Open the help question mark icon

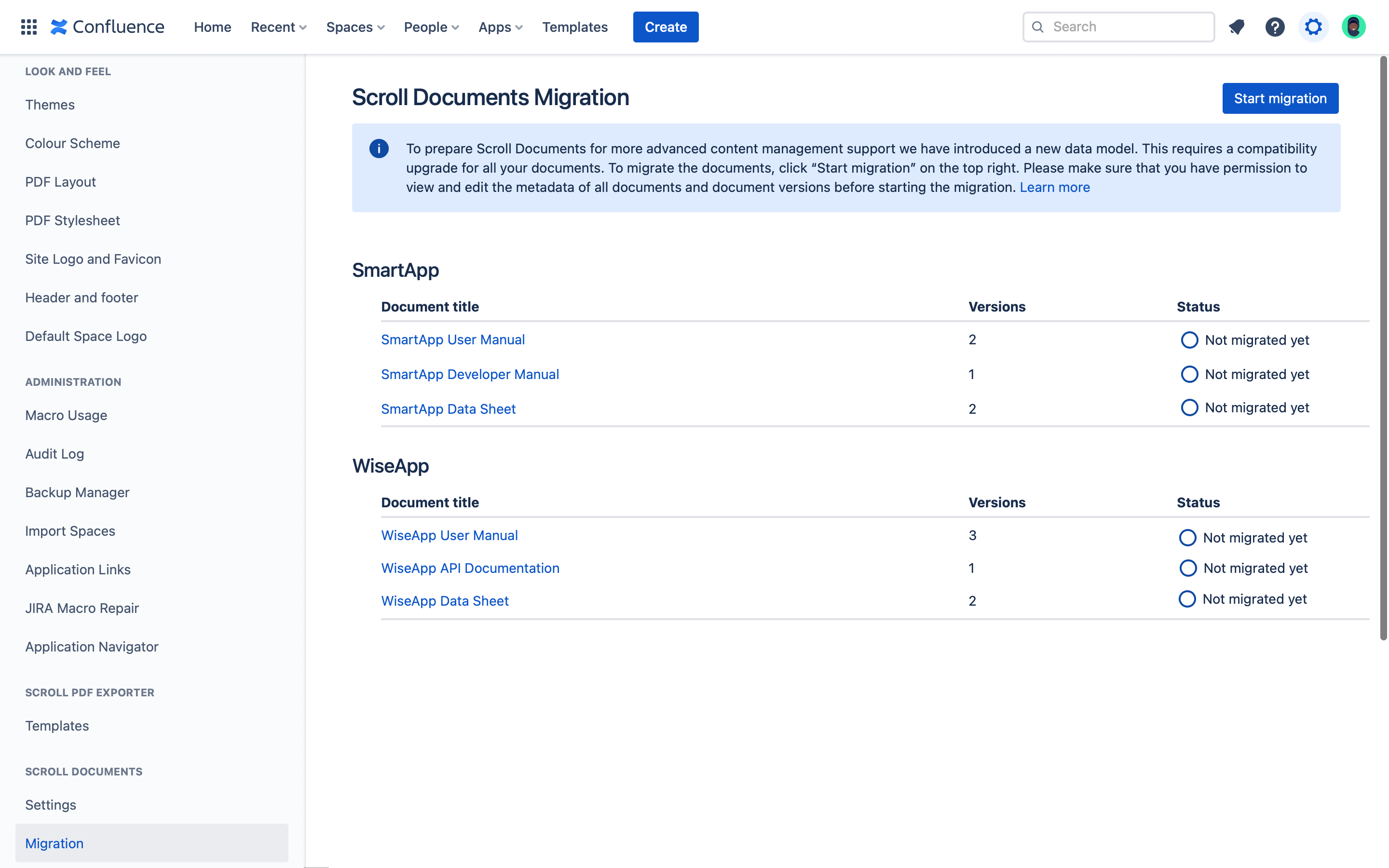click(x=1275, y=27)
